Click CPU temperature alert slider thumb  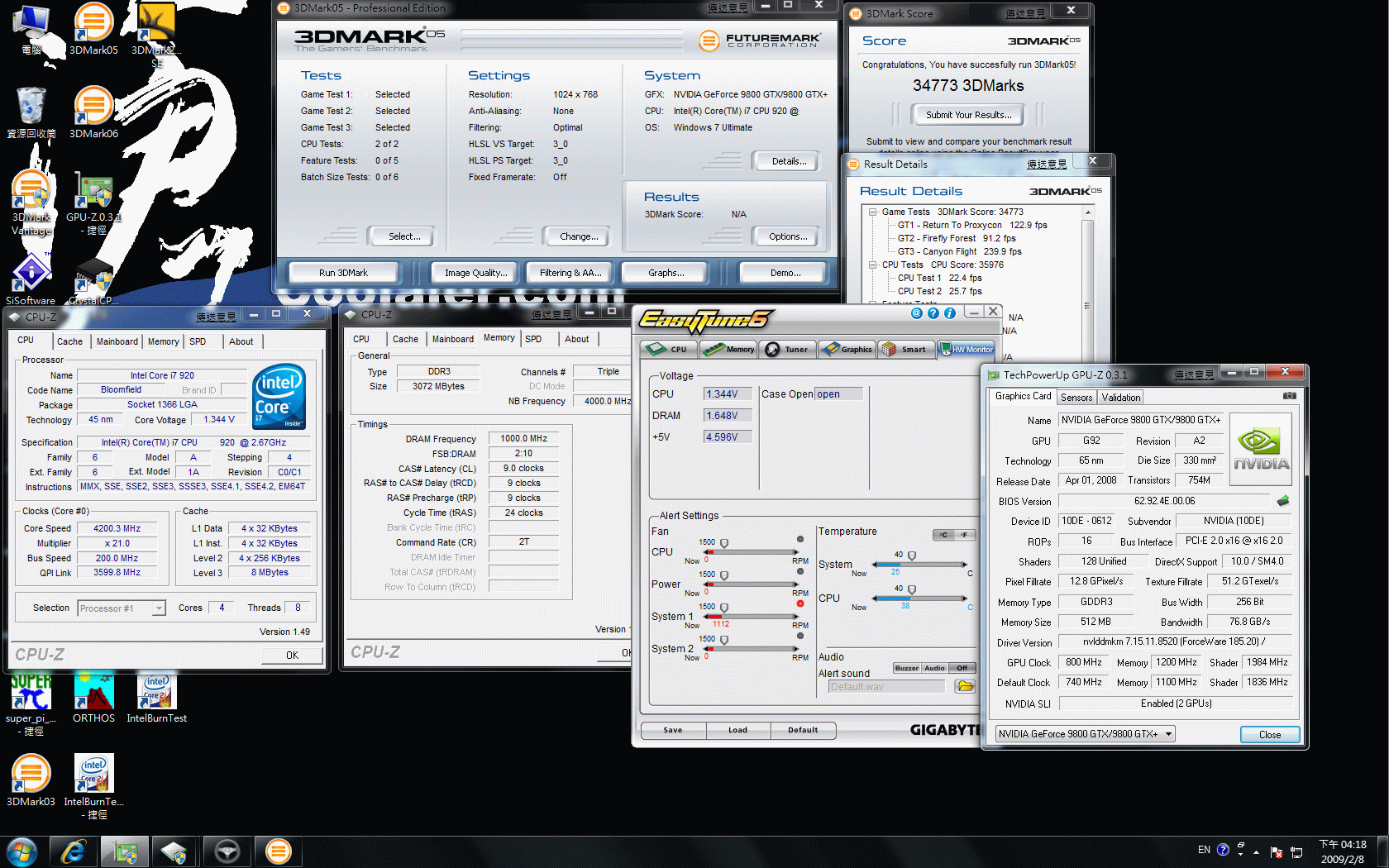(x=912, y=589)
